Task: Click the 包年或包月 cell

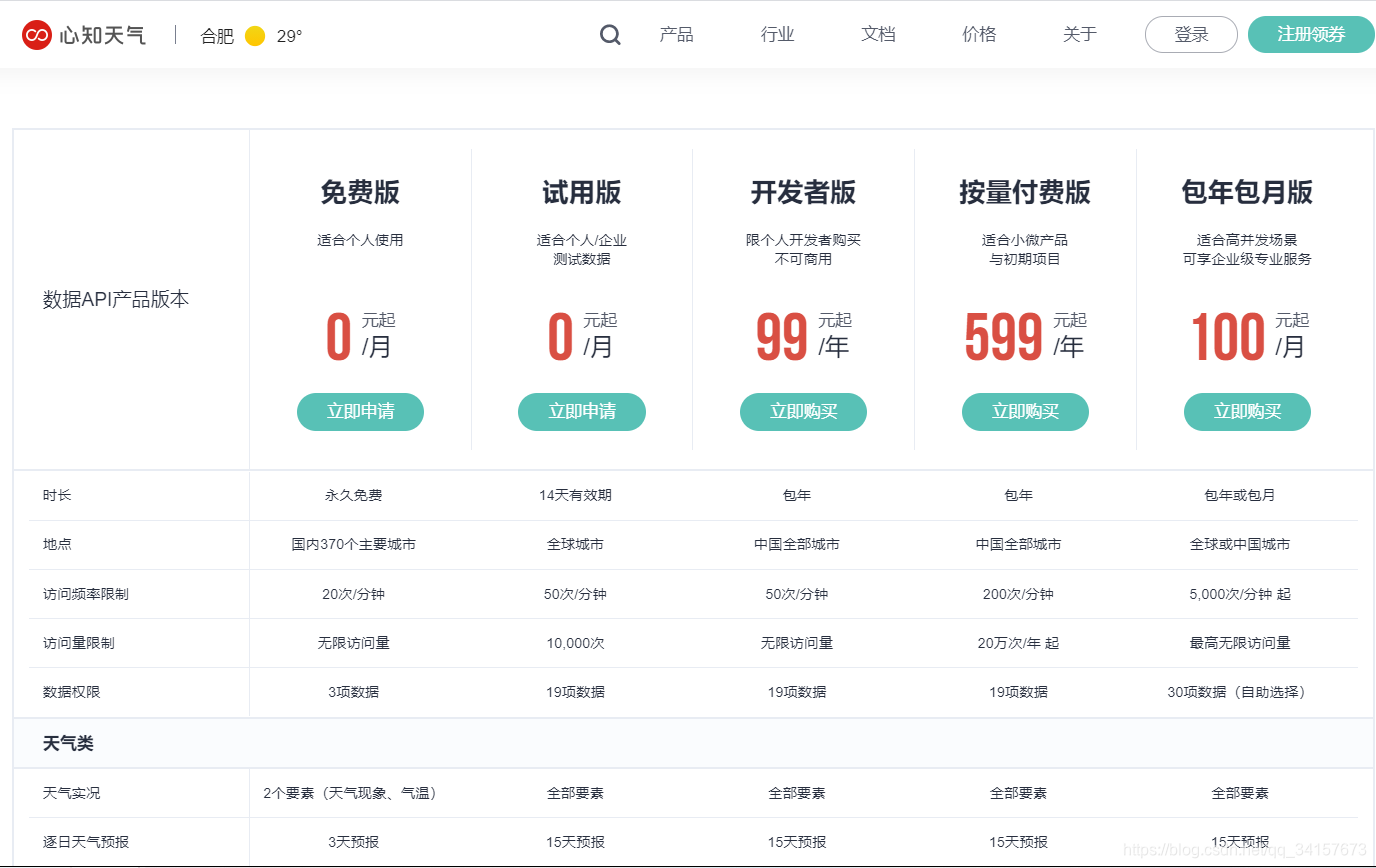Action: coord(1240,495)
